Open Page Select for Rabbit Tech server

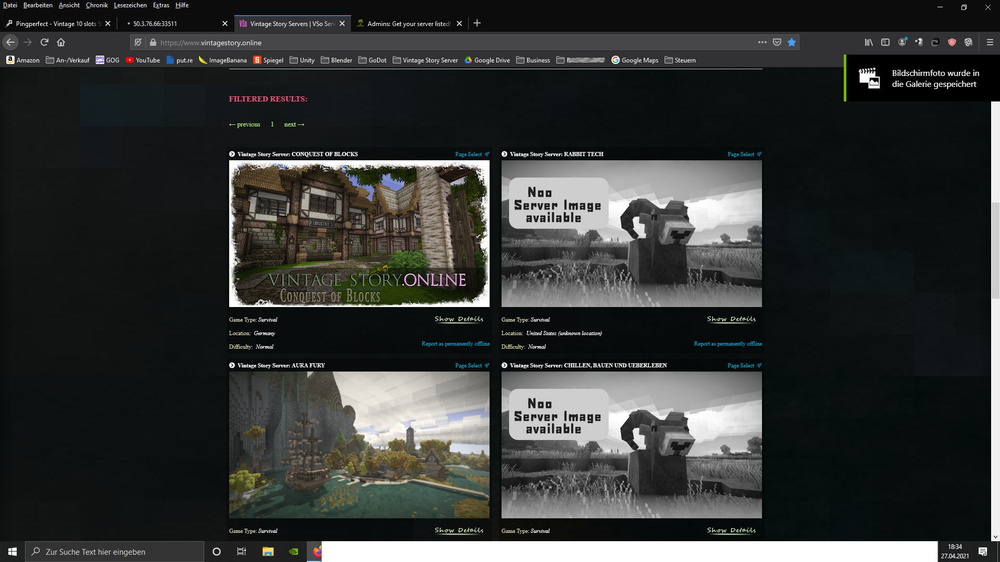point(744,154)
